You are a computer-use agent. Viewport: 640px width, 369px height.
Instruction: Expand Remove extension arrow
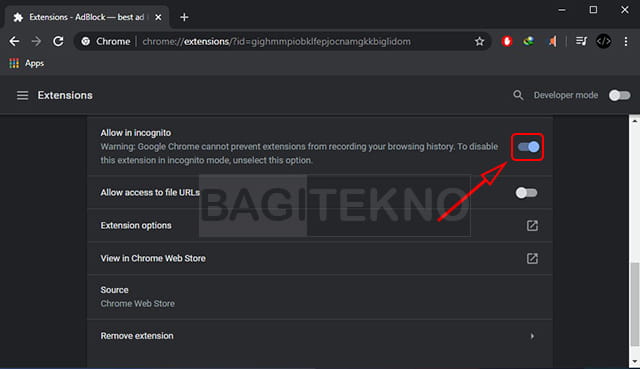532,336
